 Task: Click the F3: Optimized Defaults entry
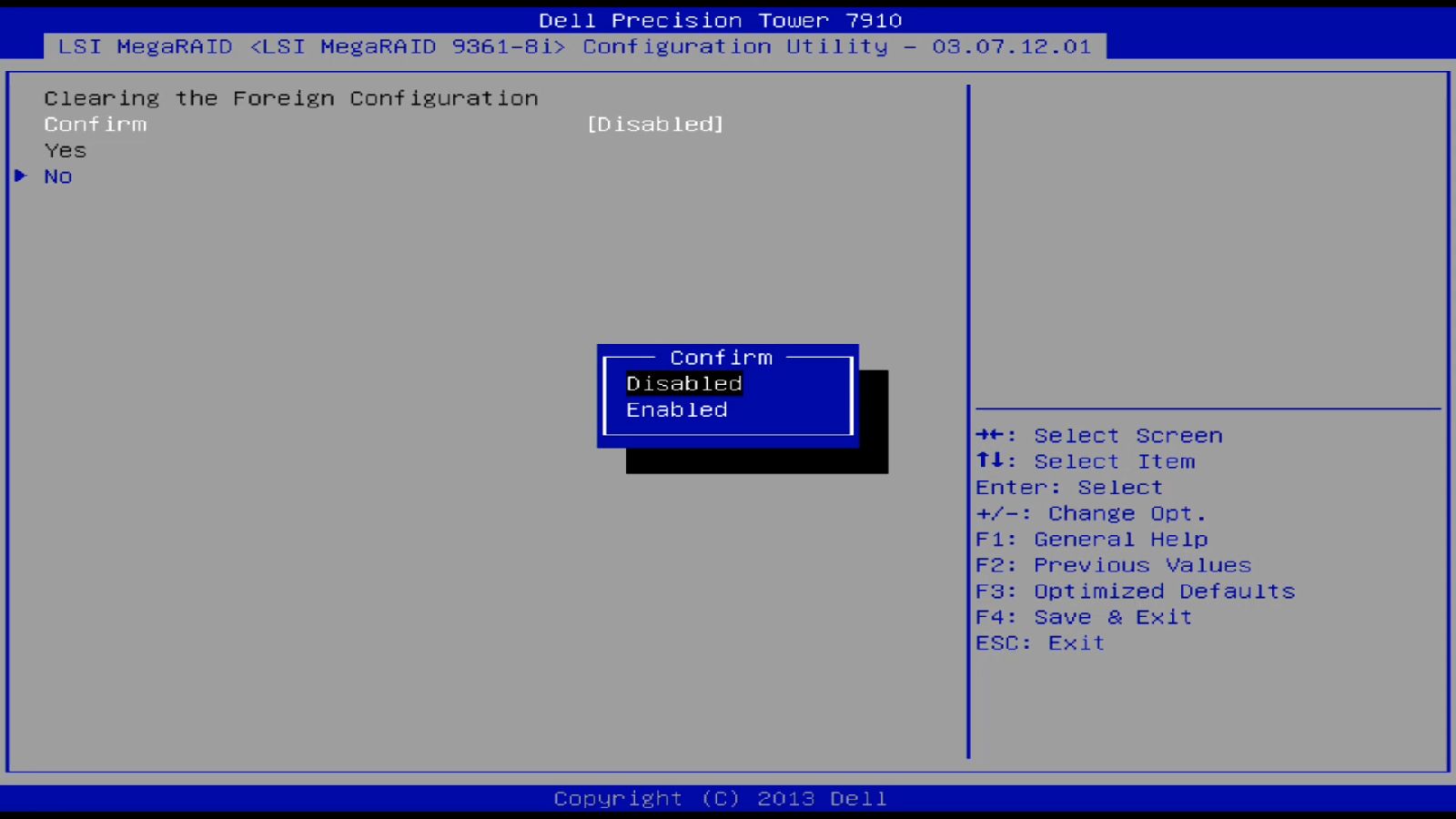pyautogui.click(x=1135, y=591)
